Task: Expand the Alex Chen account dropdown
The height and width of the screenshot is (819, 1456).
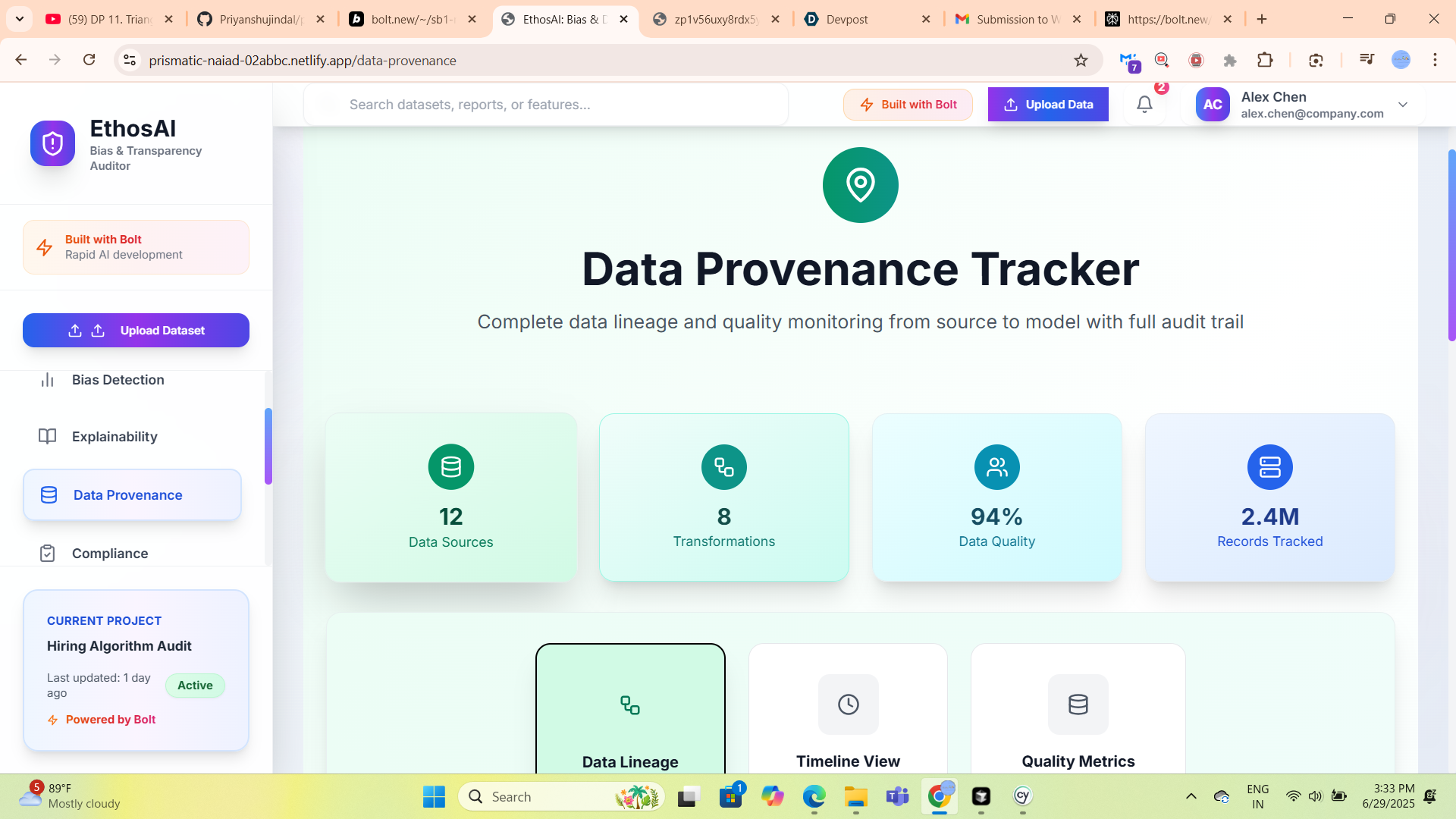Action: (1402, 105)
